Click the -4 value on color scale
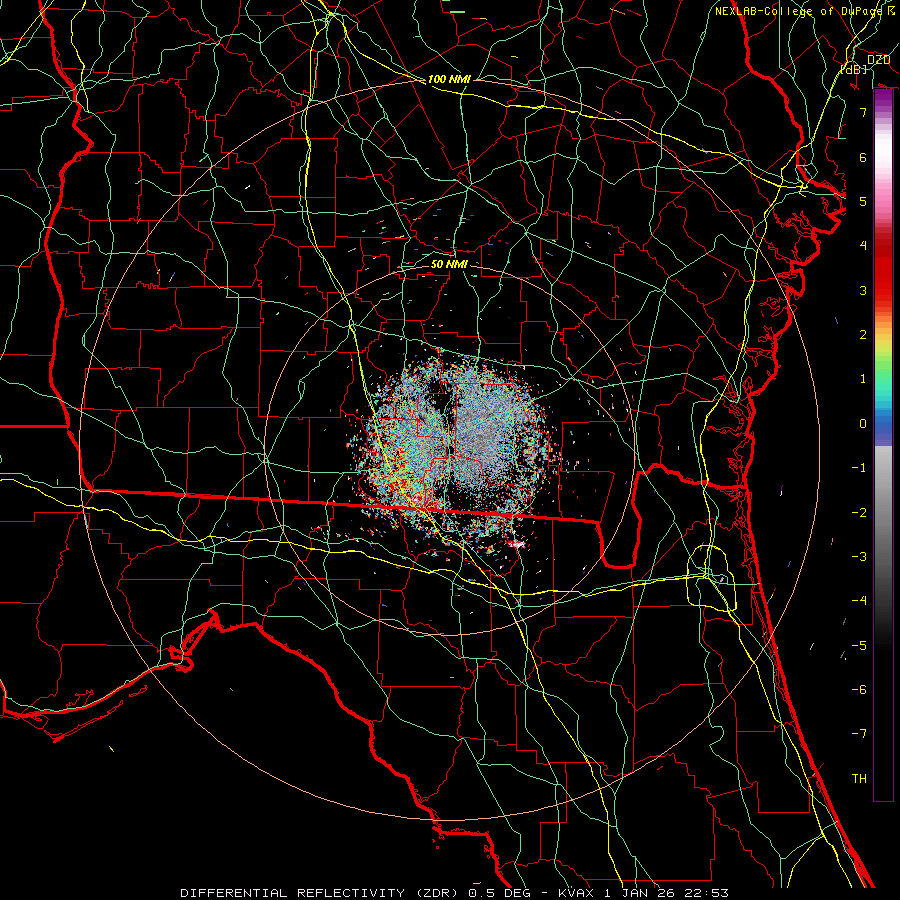 click(859, 601)
